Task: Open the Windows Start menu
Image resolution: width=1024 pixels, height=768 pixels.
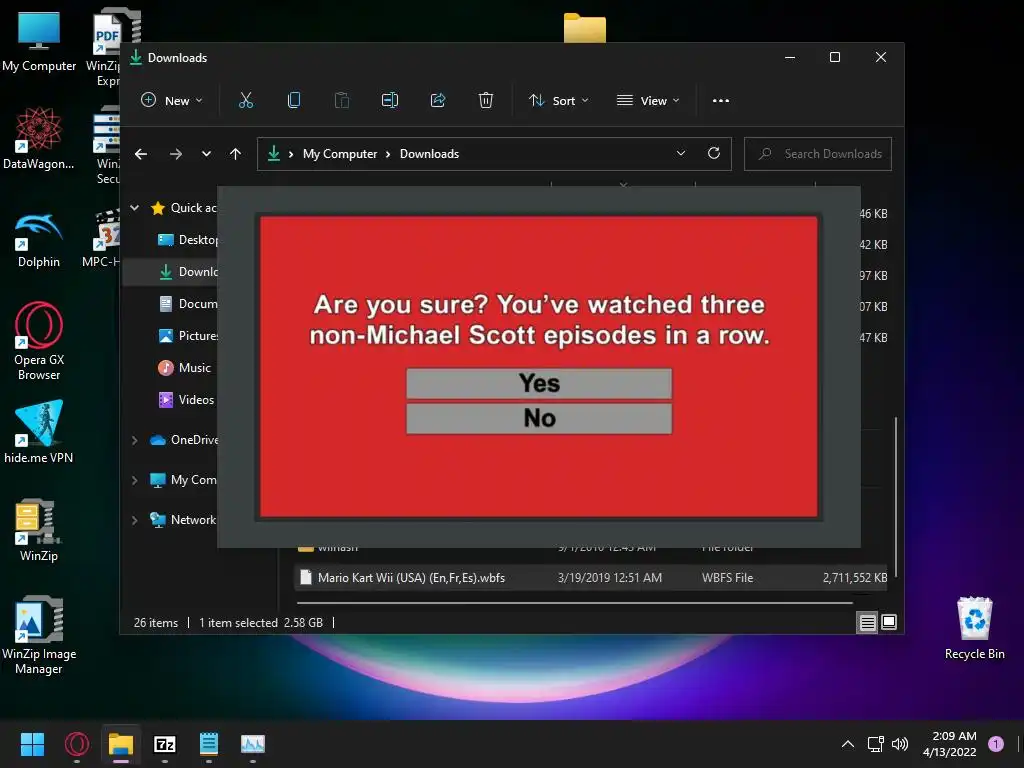Action: point(32,744)
